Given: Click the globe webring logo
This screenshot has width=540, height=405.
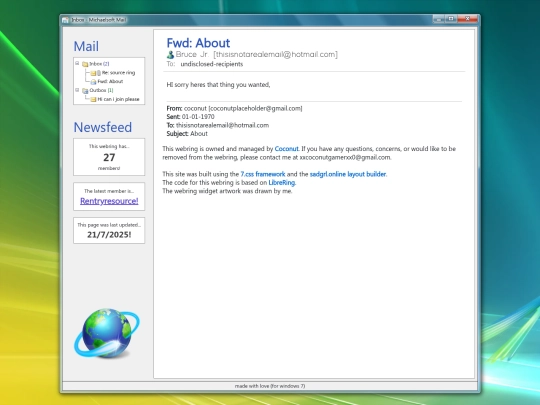Looking at the screenshot, I should point(107,333).
